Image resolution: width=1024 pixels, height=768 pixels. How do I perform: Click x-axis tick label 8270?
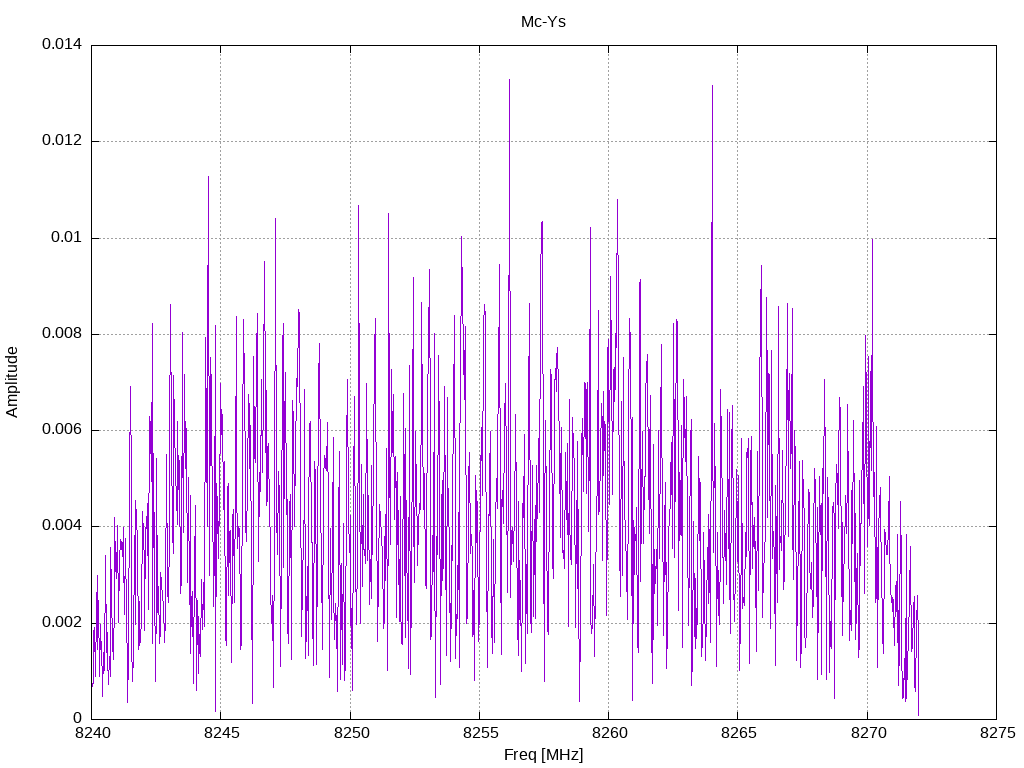tap(868, 733)
